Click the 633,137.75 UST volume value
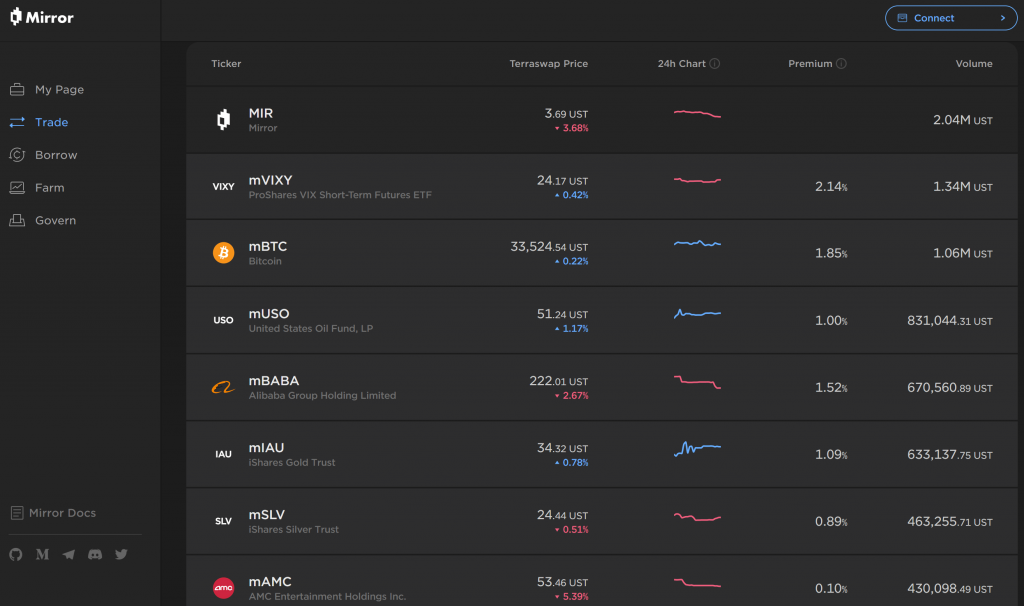 coord(950,454)
